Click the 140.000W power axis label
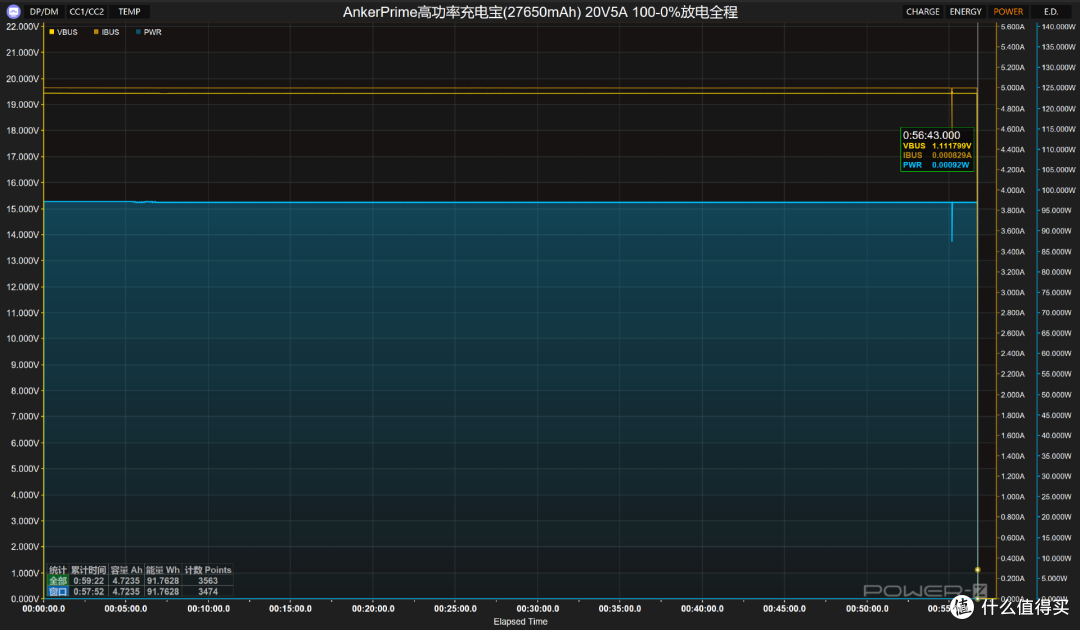The image size is (1080, 630). pyautogui.click(x=1059, y=27)
